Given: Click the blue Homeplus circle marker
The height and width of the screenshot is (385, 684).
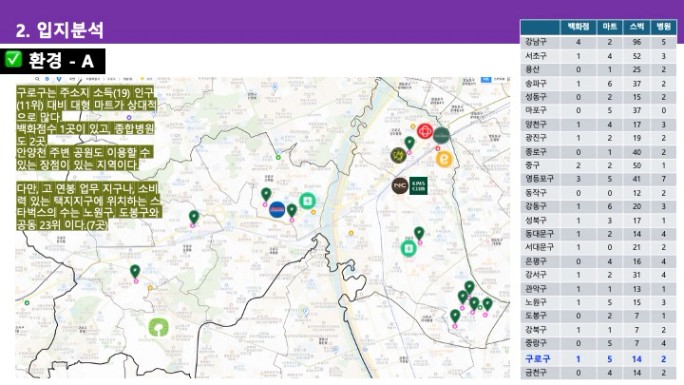Looking at the screenshot, I should 277,210.
